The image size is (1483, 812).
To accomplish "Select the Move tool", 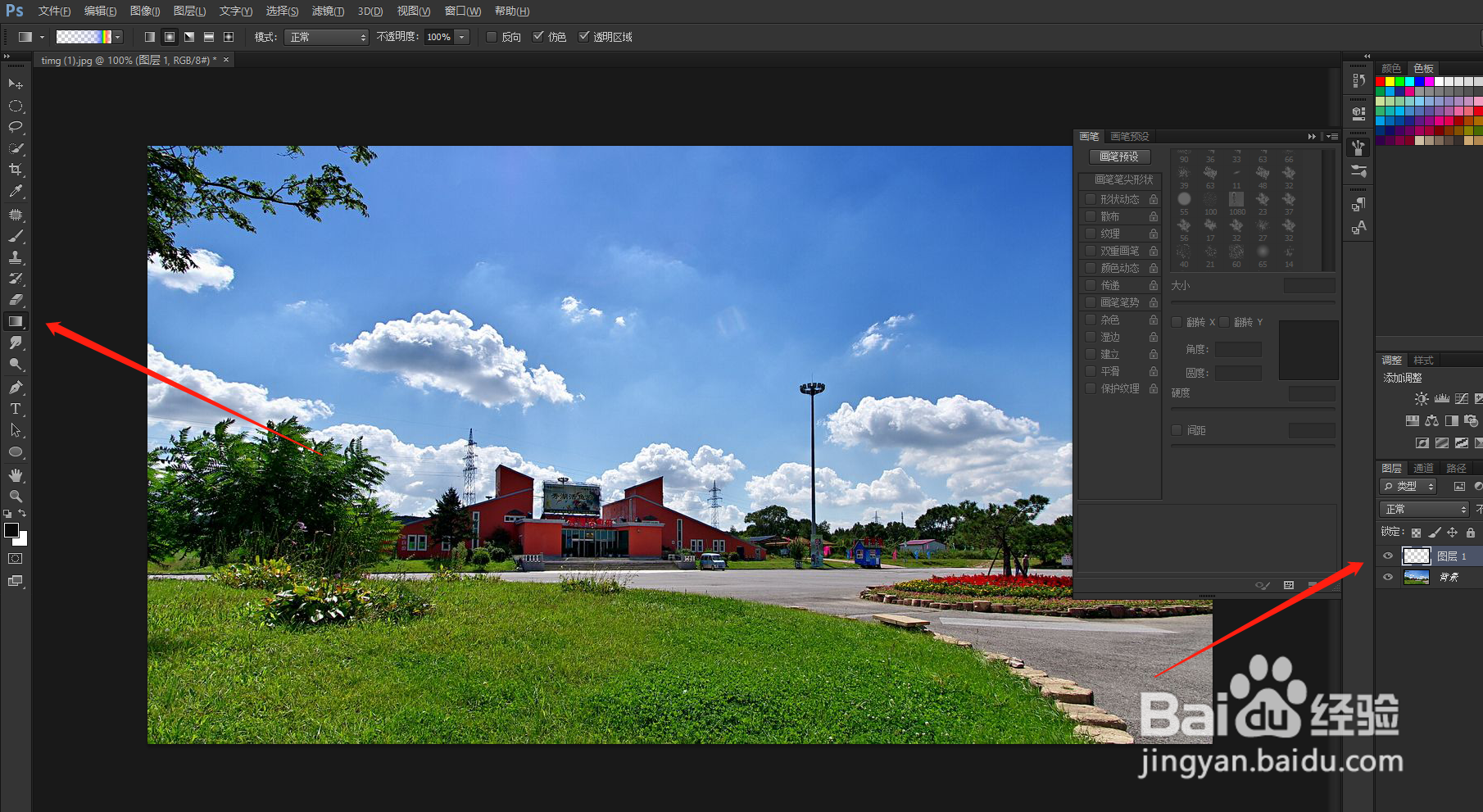I will 16,84.
